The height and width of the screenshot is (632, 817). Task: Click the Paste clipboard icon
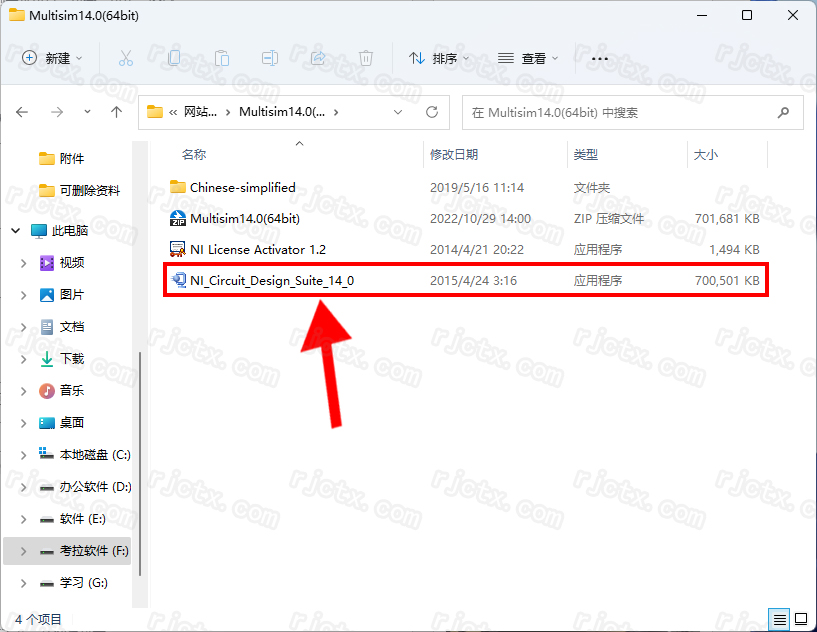[222, 59]
